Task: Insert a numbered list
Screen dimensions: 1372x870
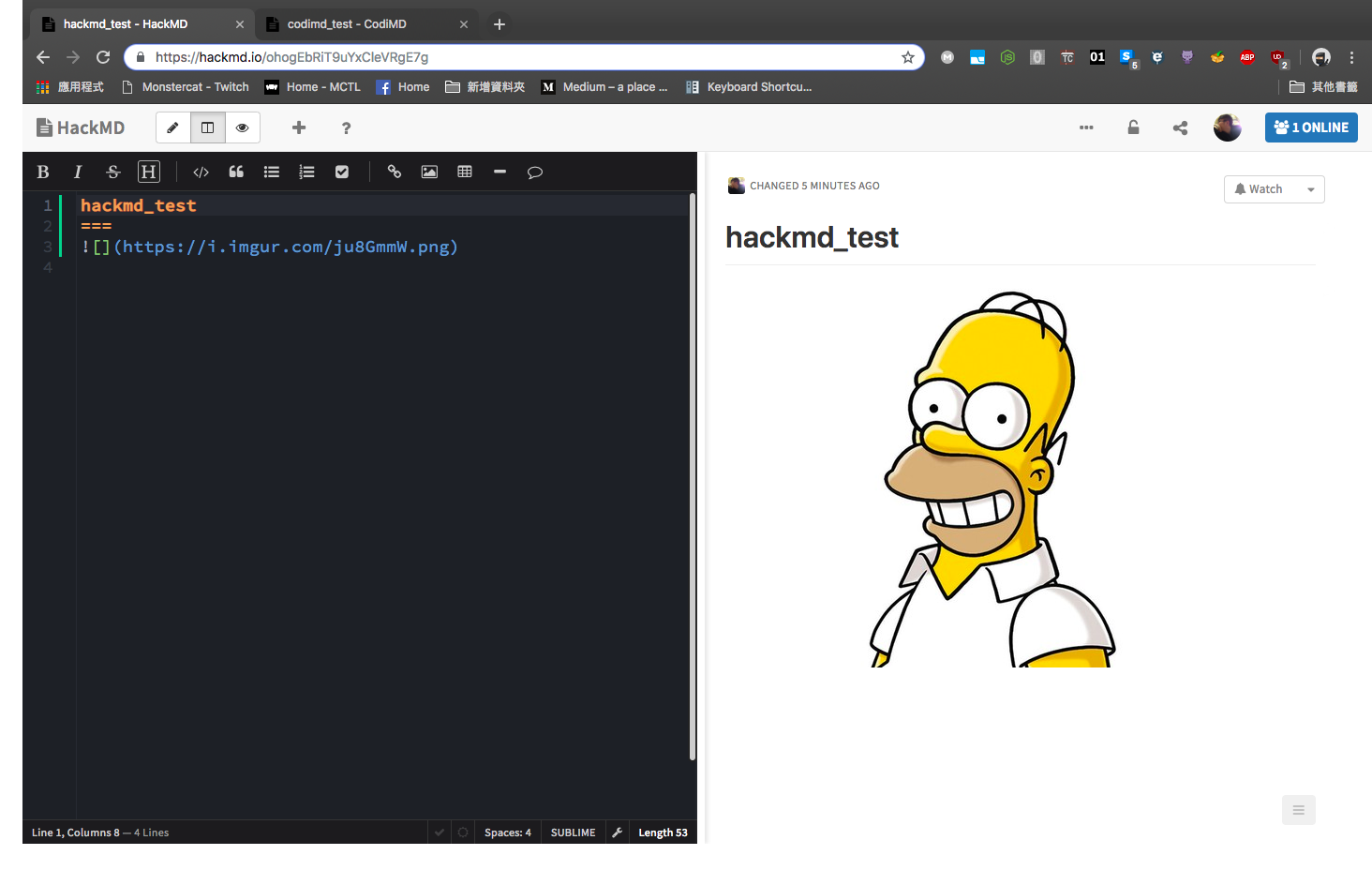Action: click(x=306, y=172)
